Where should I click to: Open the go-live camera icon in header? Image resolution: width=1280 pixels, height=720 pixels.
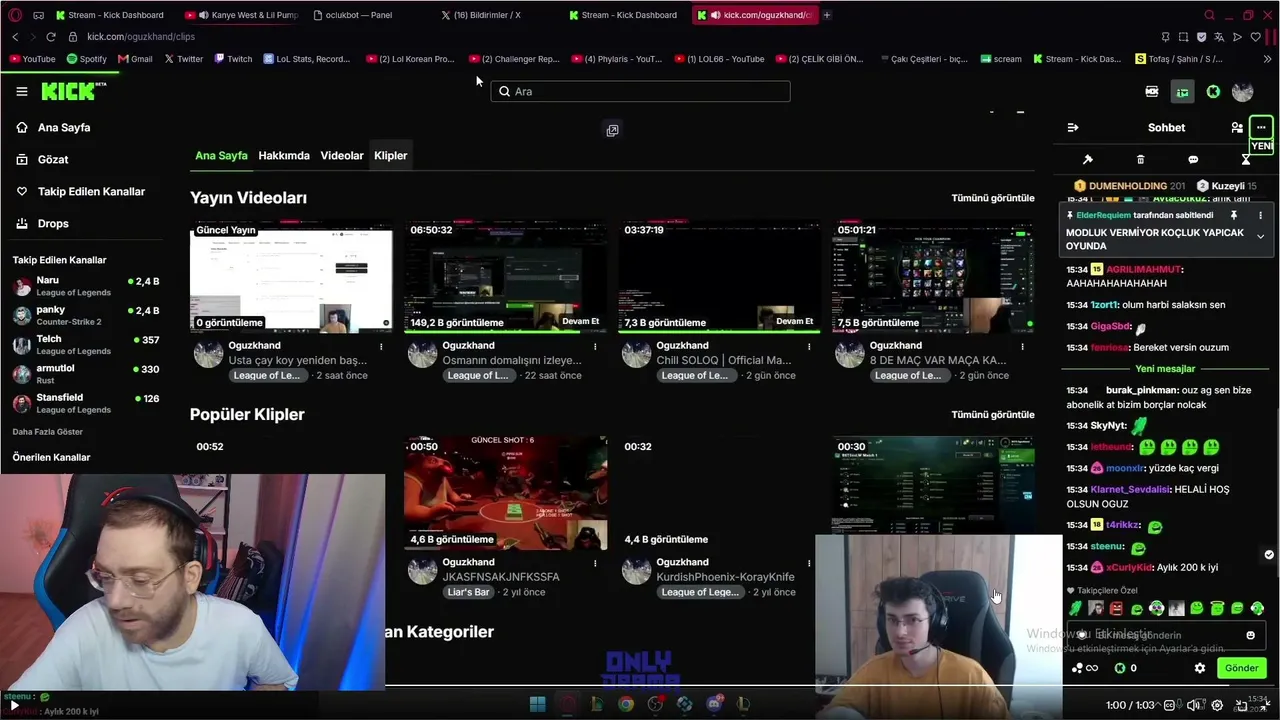coord(1152,92)
